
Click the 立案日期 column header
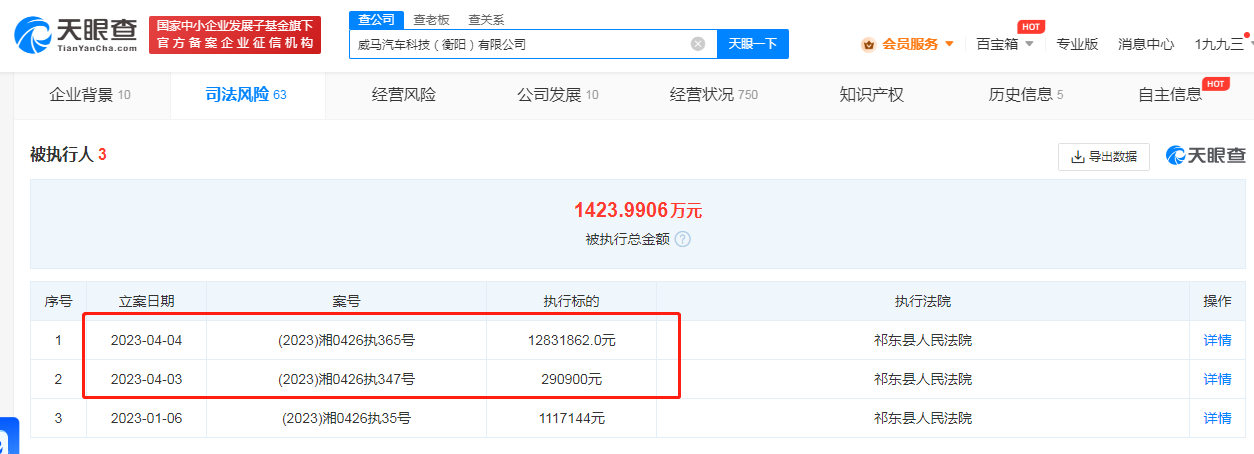[147, 301]
